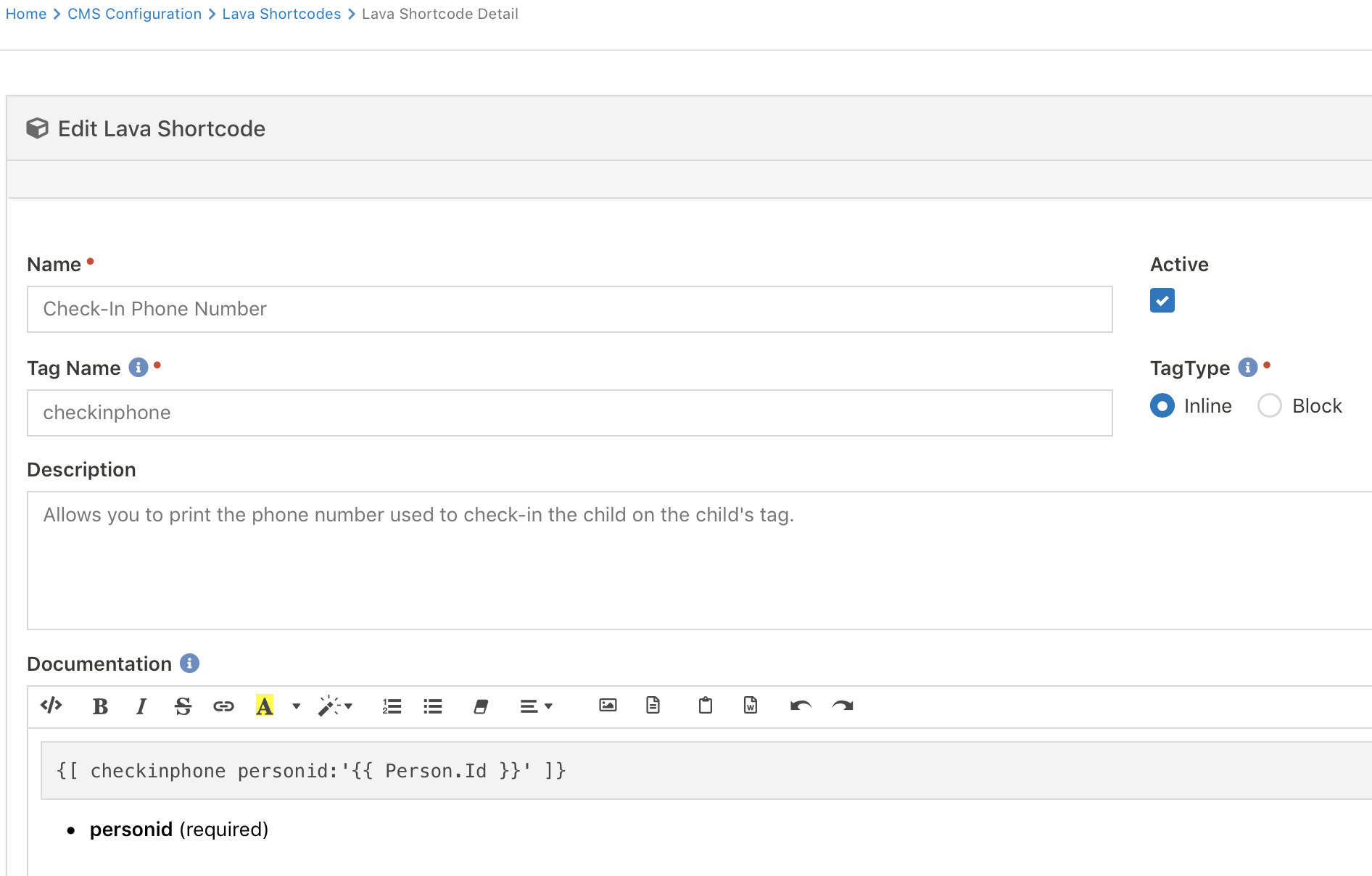1372x876 pixels.
Task: Focus the Name input field
Action: (570, 310)
